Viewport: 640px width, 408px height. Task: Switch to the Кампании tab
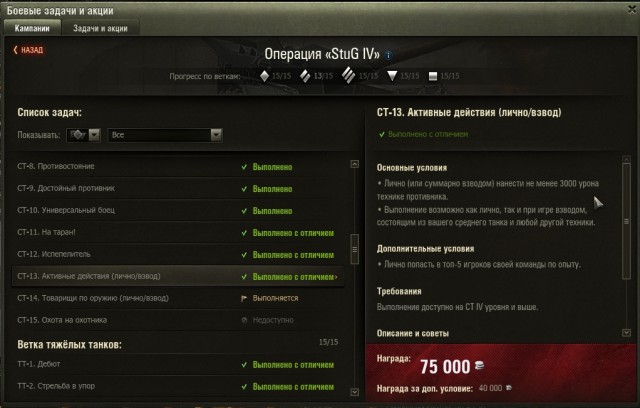(32, 28)
